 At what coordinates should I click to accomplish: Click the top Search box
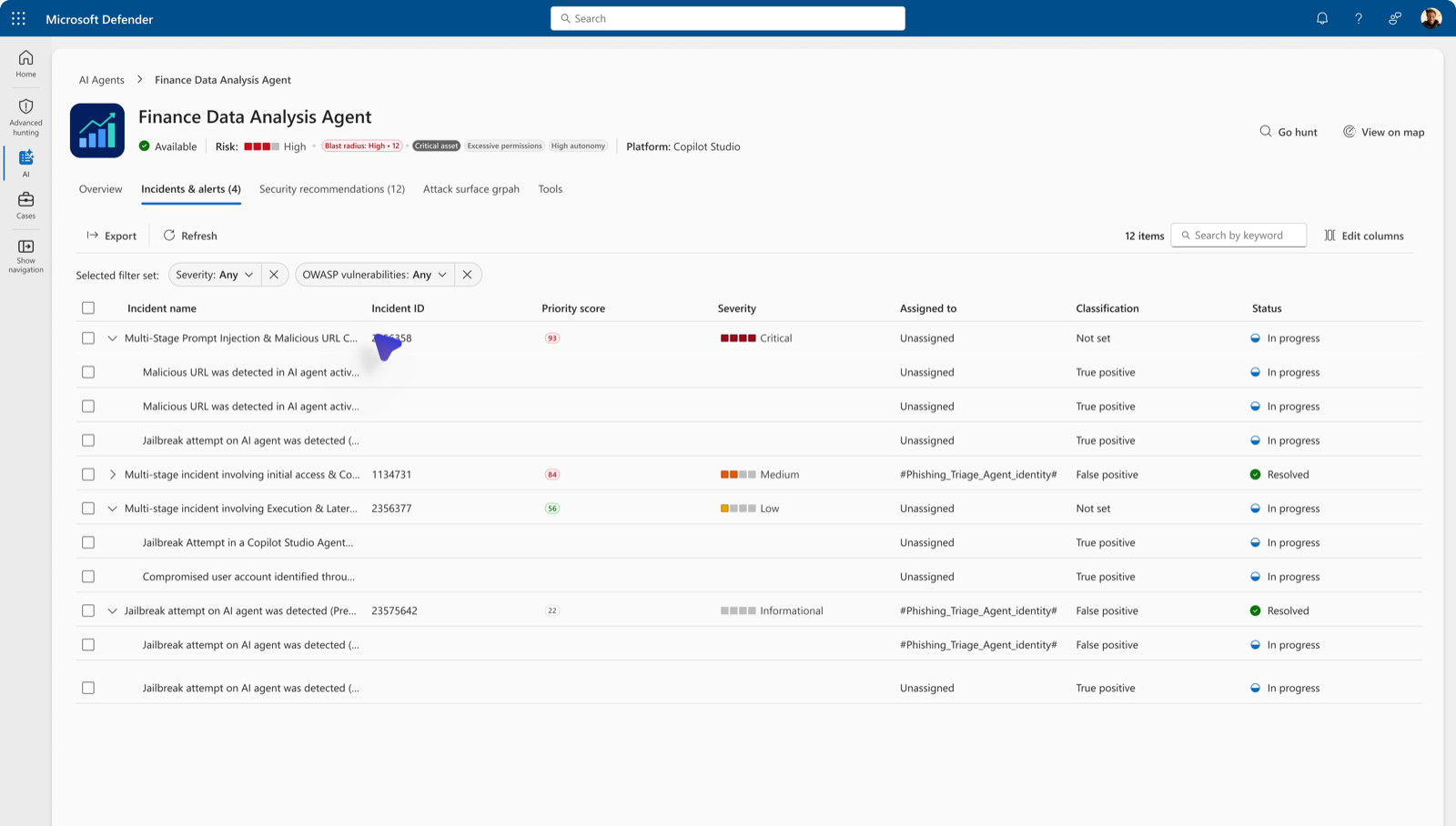coord(728,18)
